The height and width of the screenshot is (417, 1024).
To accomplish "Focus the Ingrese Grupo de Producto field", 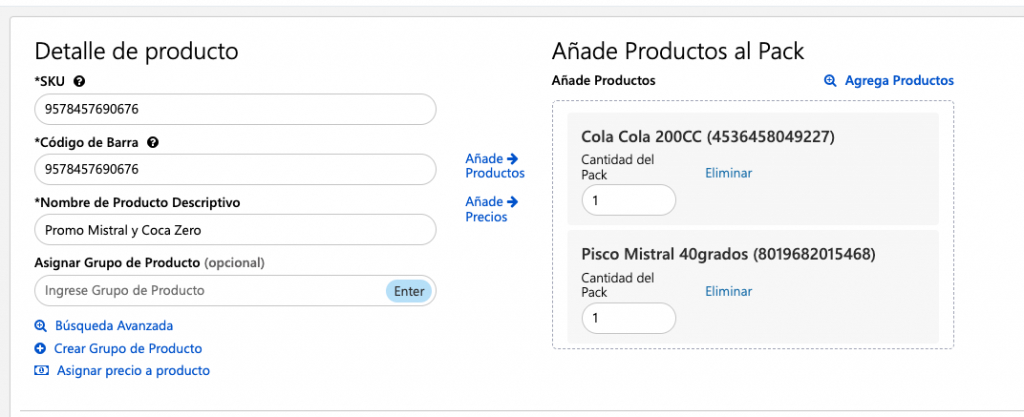I will coord(210,291).
